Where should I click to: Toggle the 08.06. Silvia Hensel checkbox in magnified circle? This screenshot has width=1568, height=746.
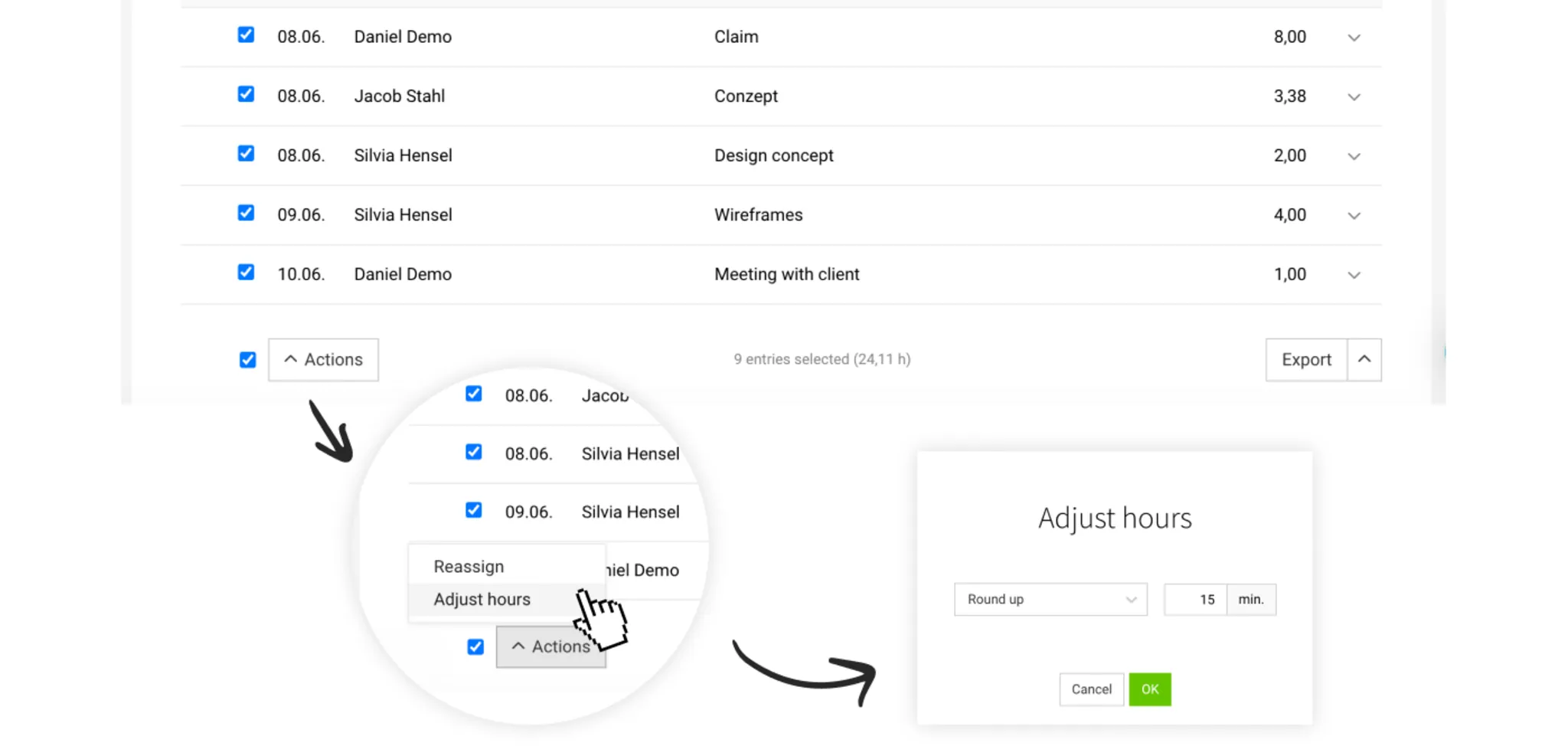point(474,452)
